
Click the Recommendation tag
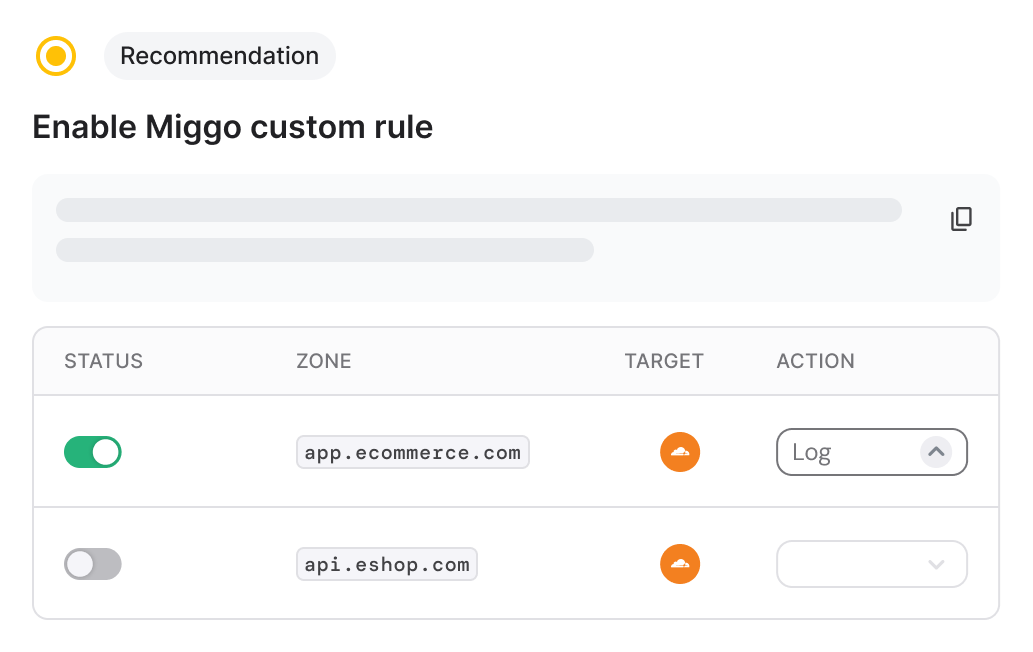pyautogui.click(x=220, y=56)
